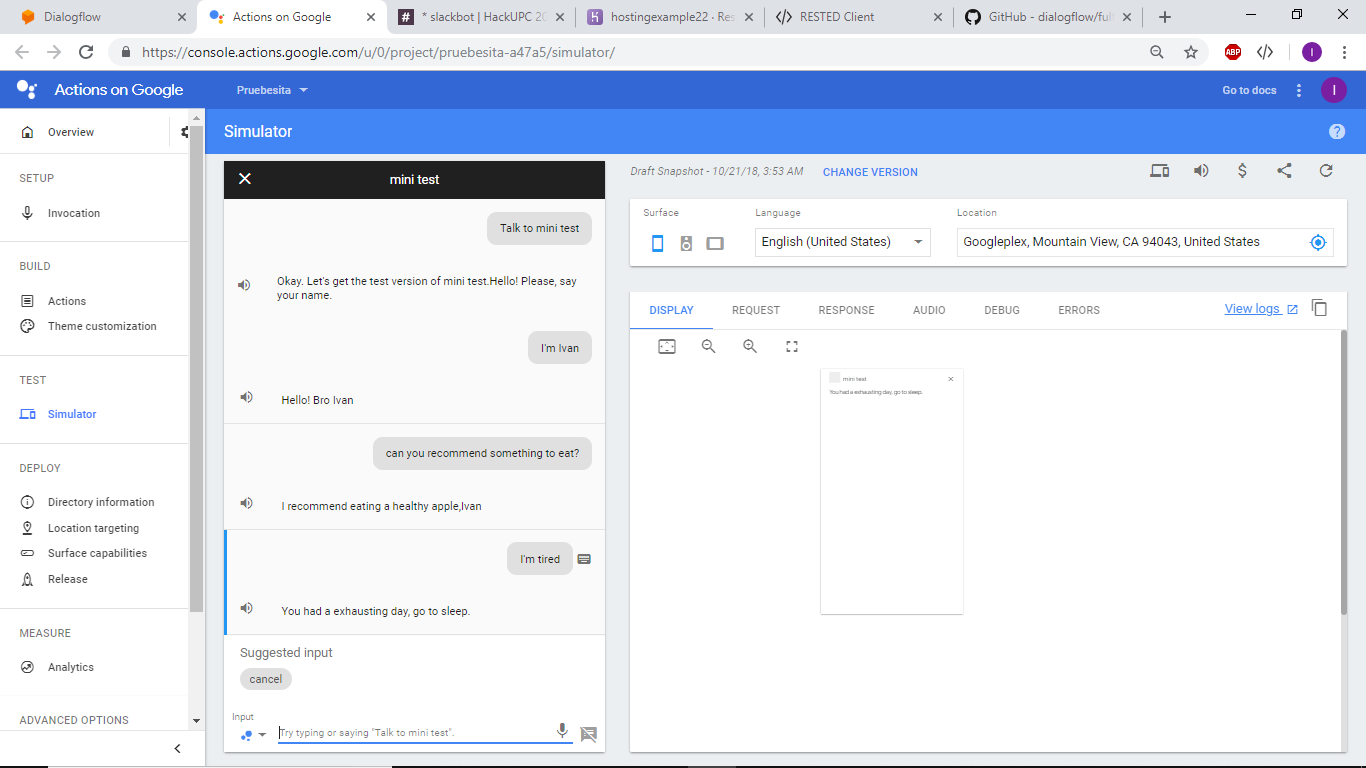Select the Speaker surface icon
Viewport: 1366px width, 768px height.
[686, 243]
